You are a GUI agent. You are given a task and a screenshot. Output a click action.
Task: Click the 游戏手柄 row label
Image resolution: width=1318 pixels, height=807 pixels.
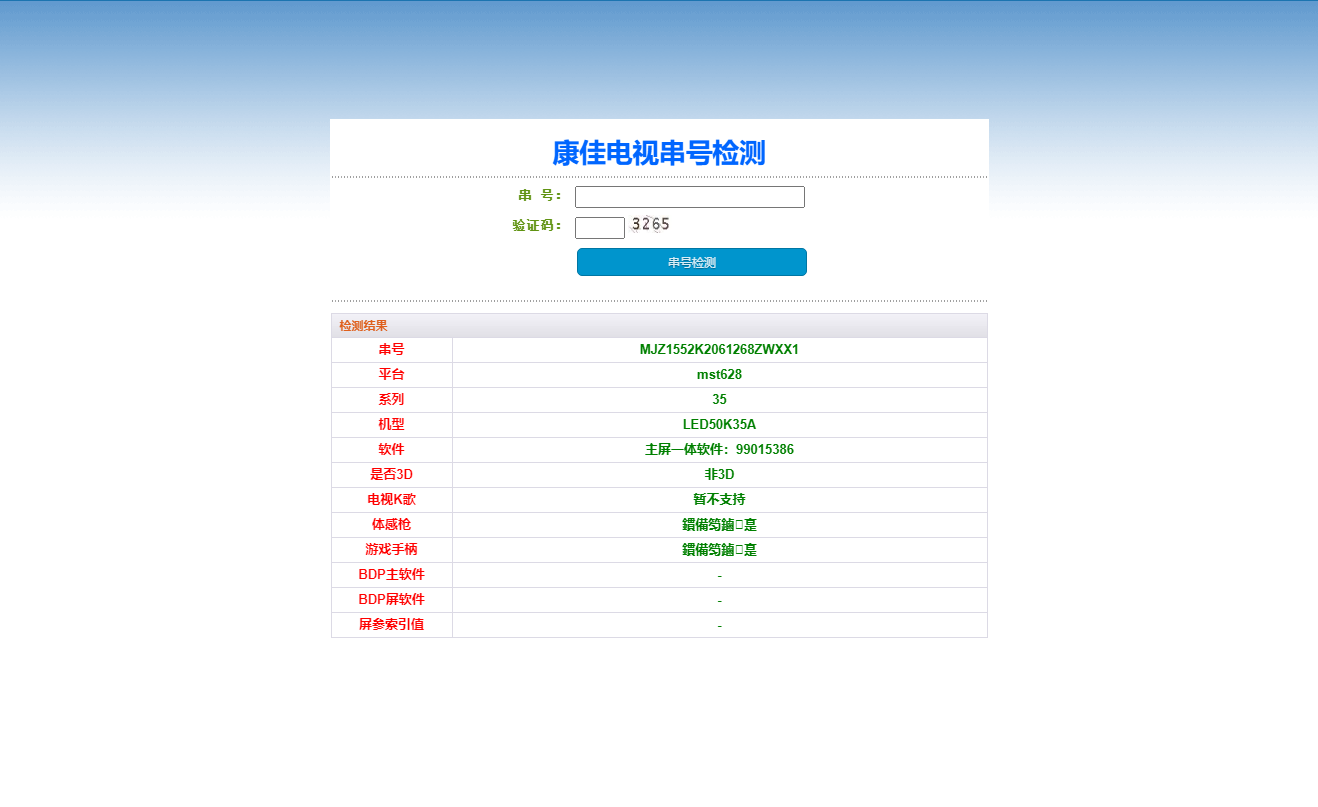tap(392, 550)
